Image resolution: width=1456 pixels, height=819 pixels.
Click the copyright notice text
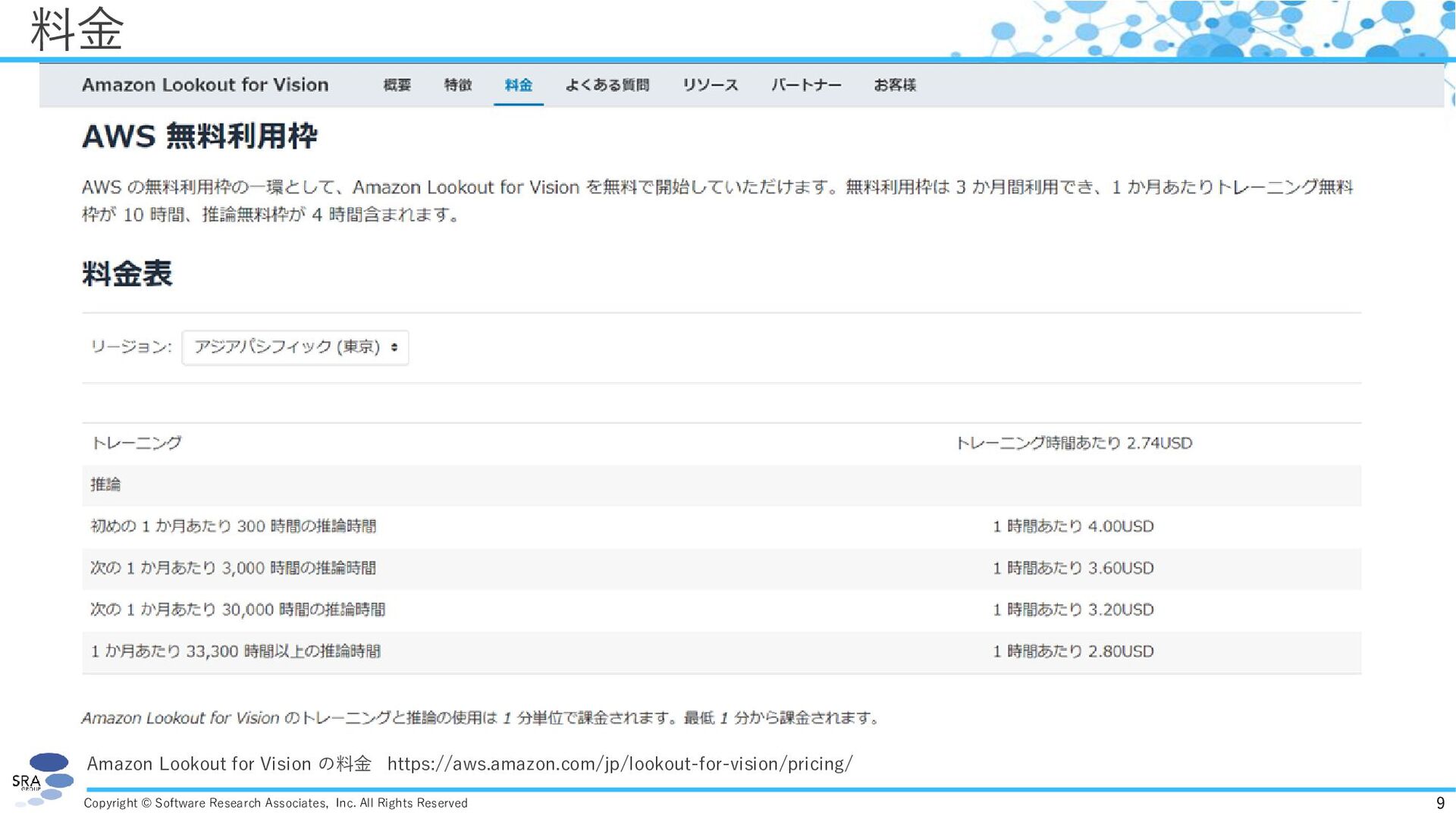tap(275, 803)
